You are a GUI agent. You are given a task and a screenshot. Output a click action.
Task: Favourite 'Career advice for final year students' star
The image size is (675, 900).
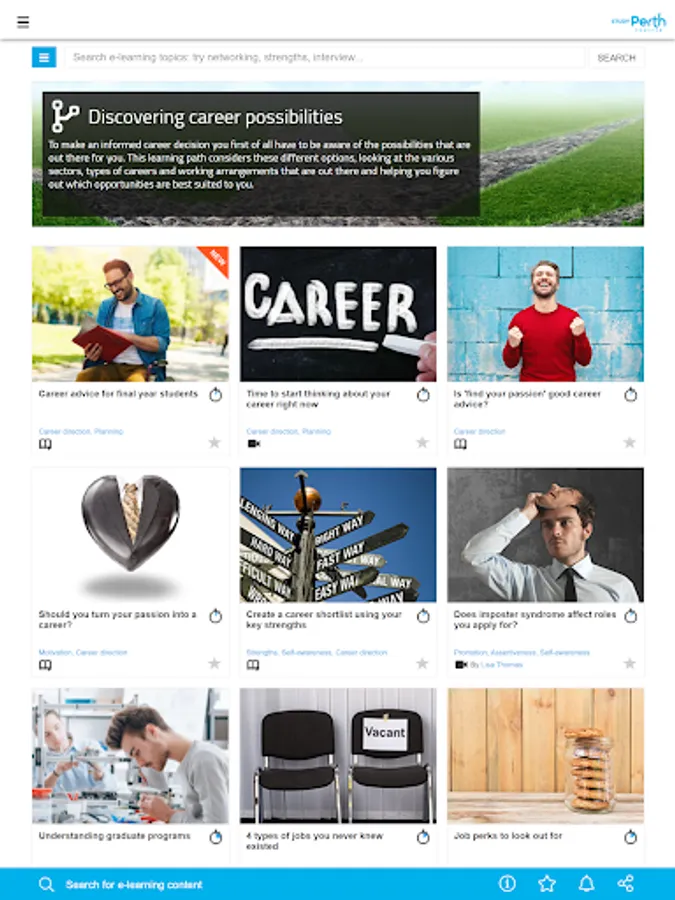point(214,443)
